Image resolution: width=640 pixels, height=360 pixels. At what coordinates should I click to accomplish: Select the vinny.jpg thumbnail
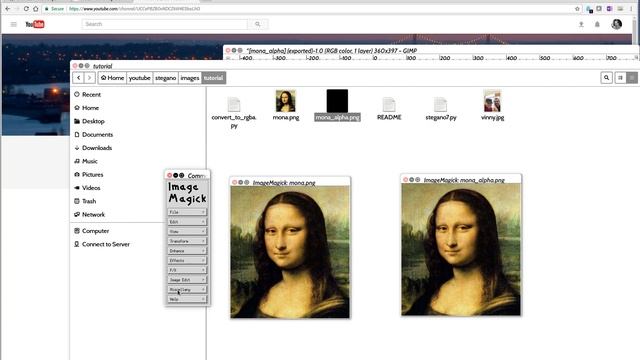[492, 101]
